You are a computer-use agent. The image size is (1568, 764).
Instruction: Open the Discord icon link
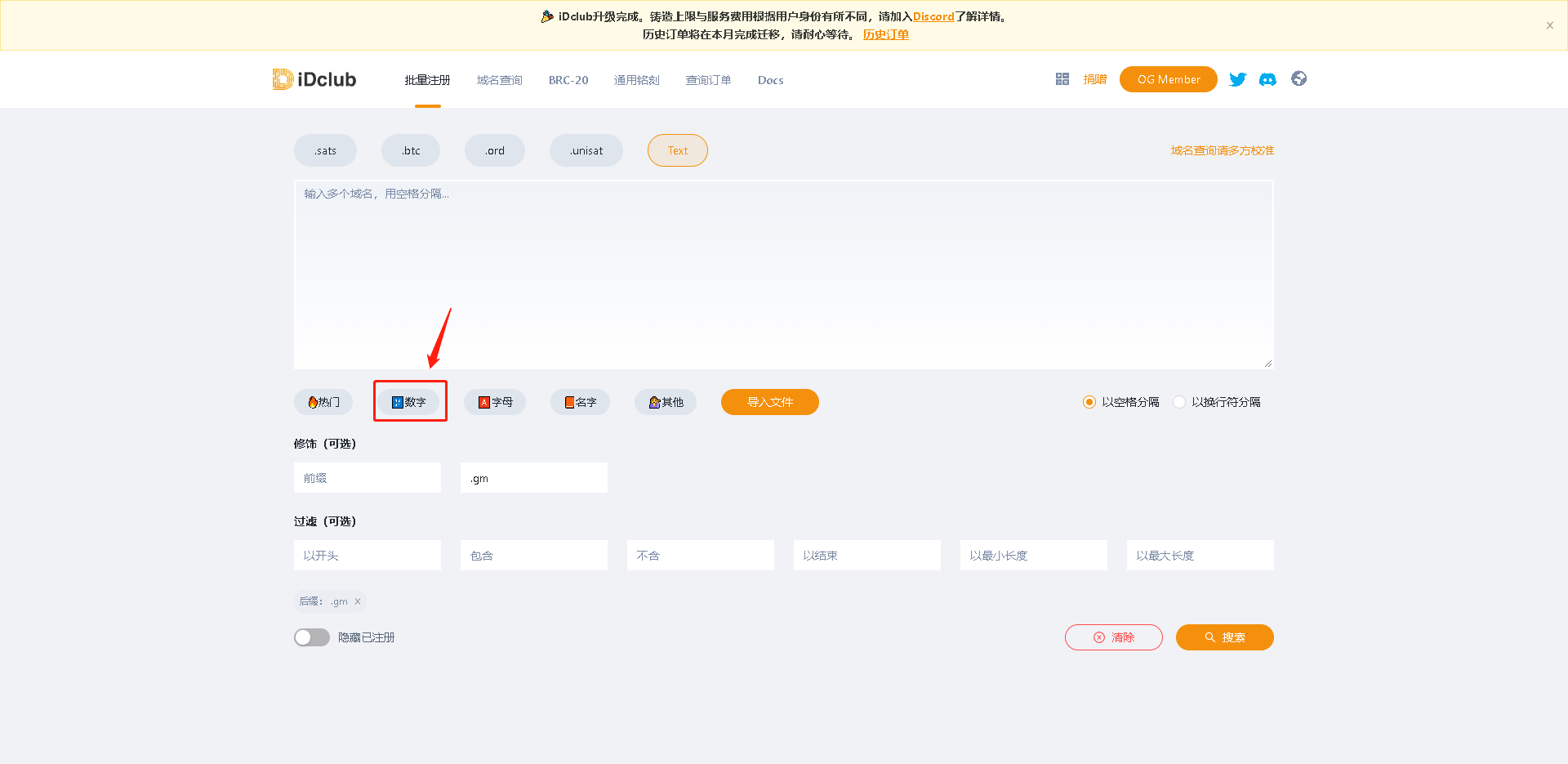tap(1267, 79)
